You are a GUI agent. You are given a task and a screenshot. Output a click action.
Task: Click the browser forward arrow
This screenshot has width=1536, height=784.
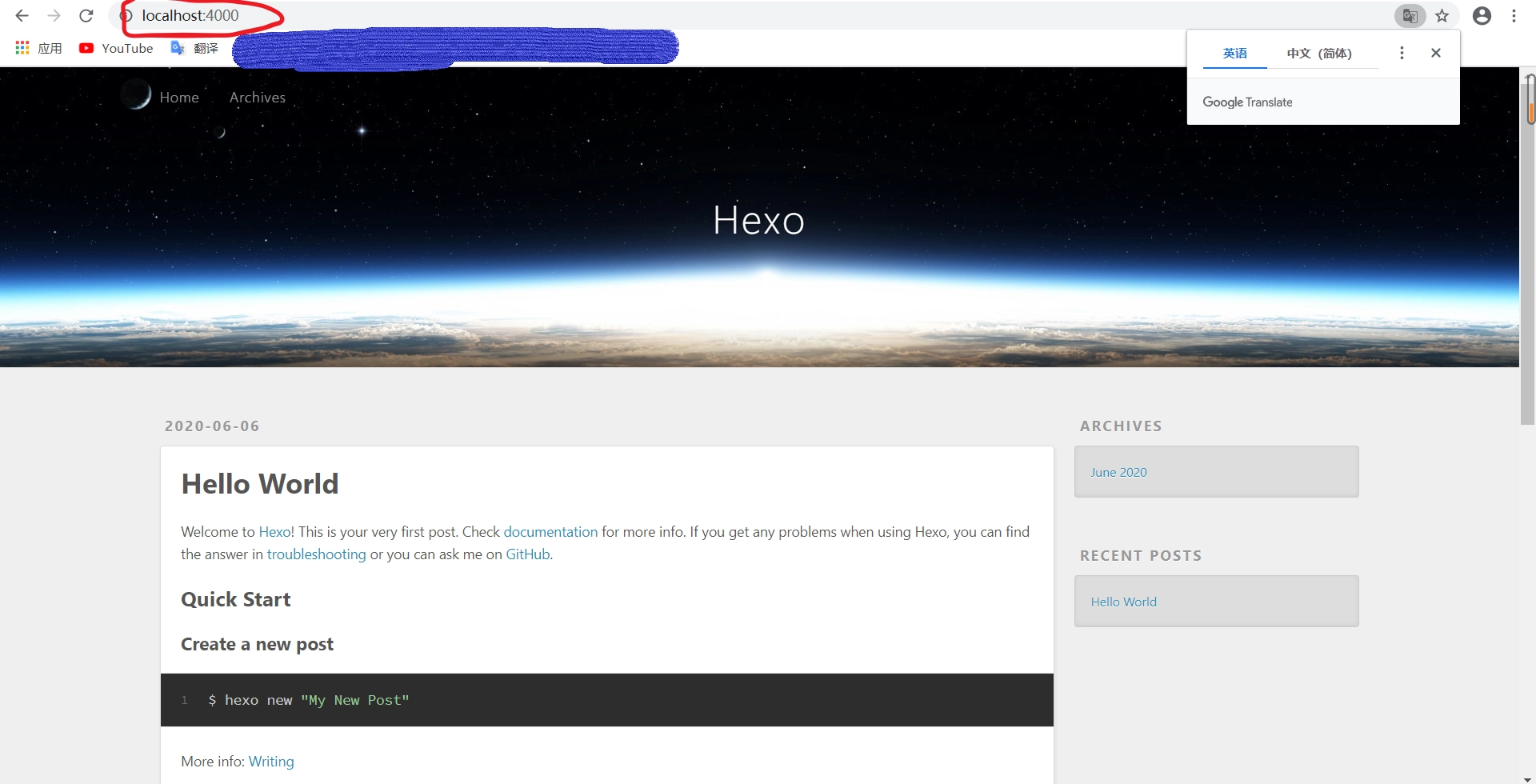click(54, 16)
